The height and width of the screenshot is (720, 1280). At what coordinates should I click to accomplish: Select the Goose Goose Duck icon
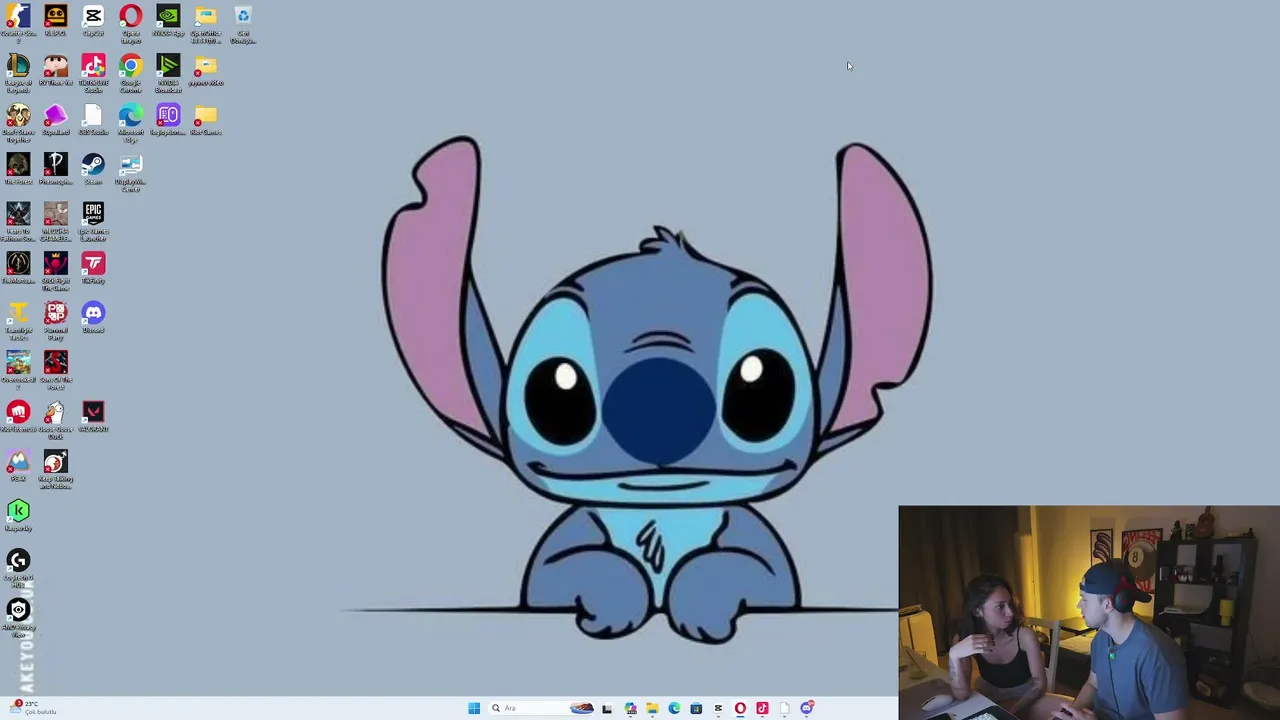coord(56,421)
